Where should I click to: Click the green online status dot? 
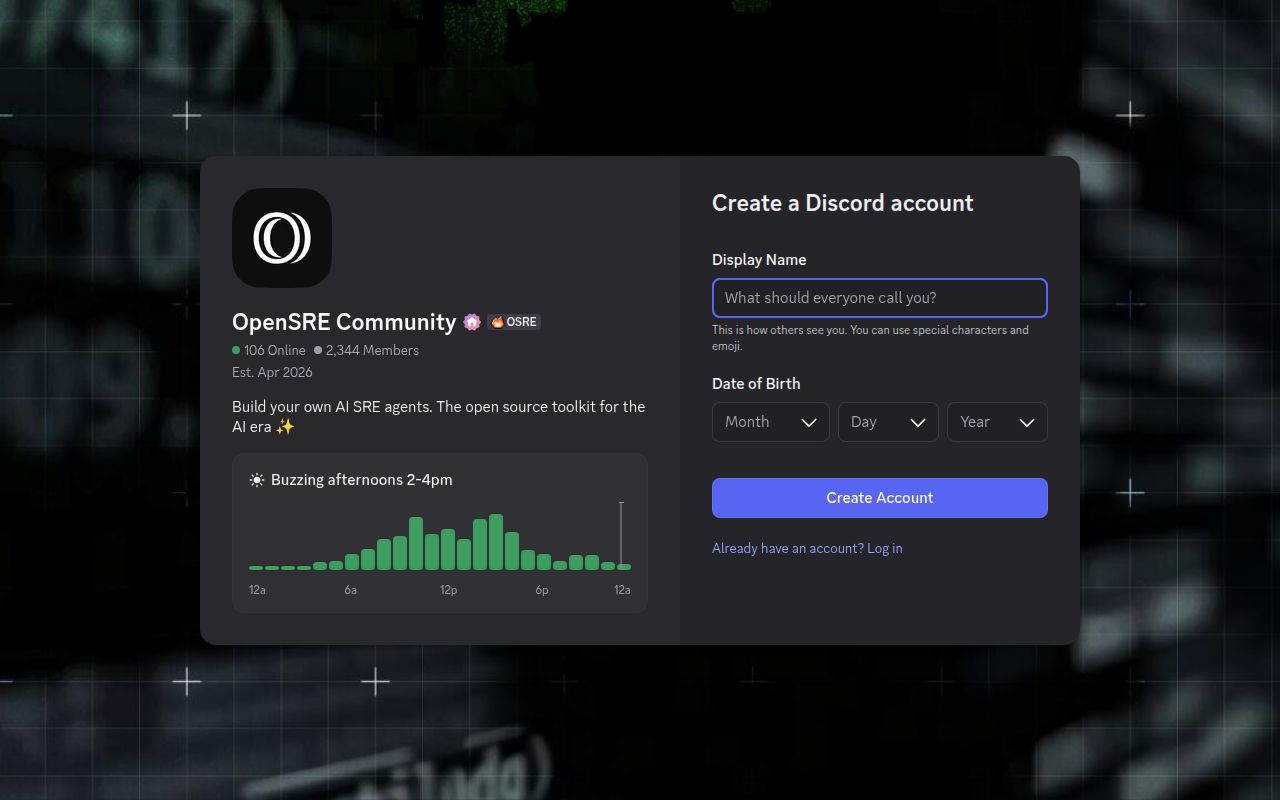[236, 350]
